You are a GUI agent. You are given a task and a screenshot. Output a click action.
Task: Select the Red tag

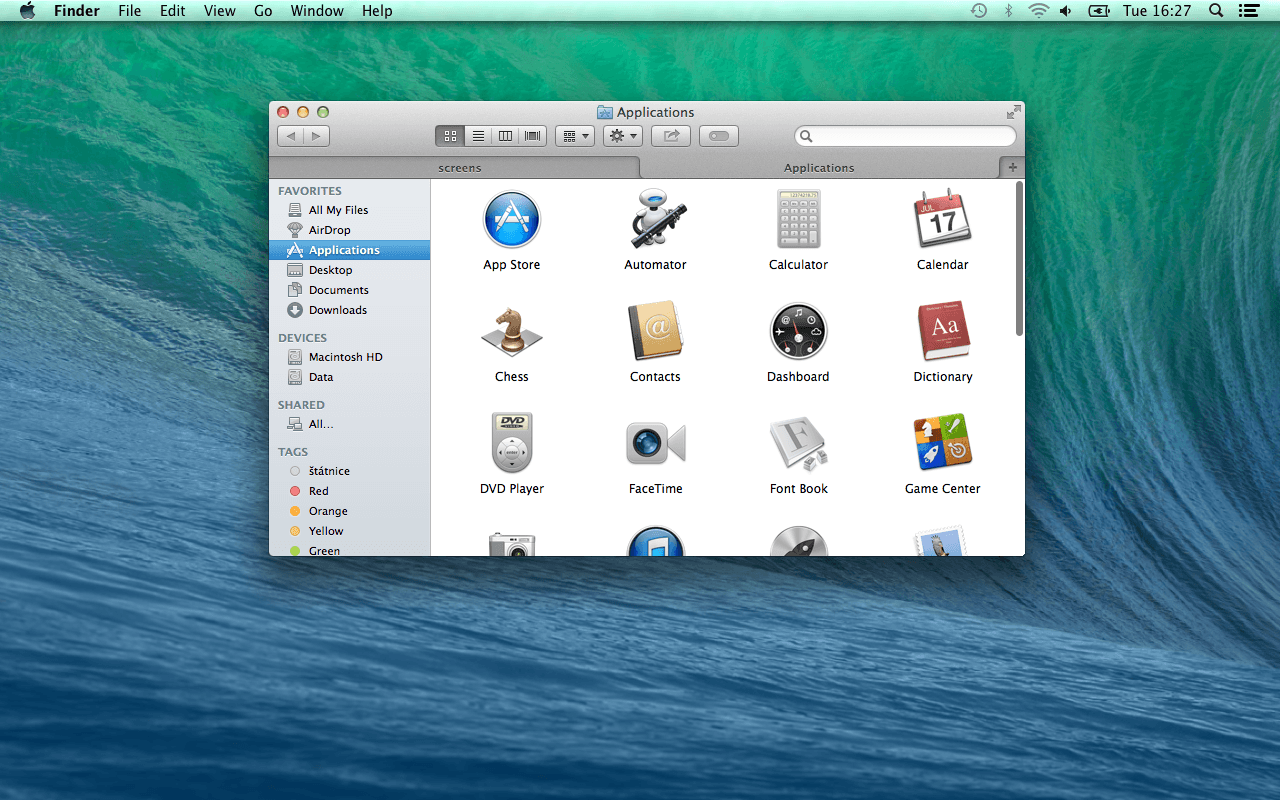pyautogui.click(x=349, y=491)
